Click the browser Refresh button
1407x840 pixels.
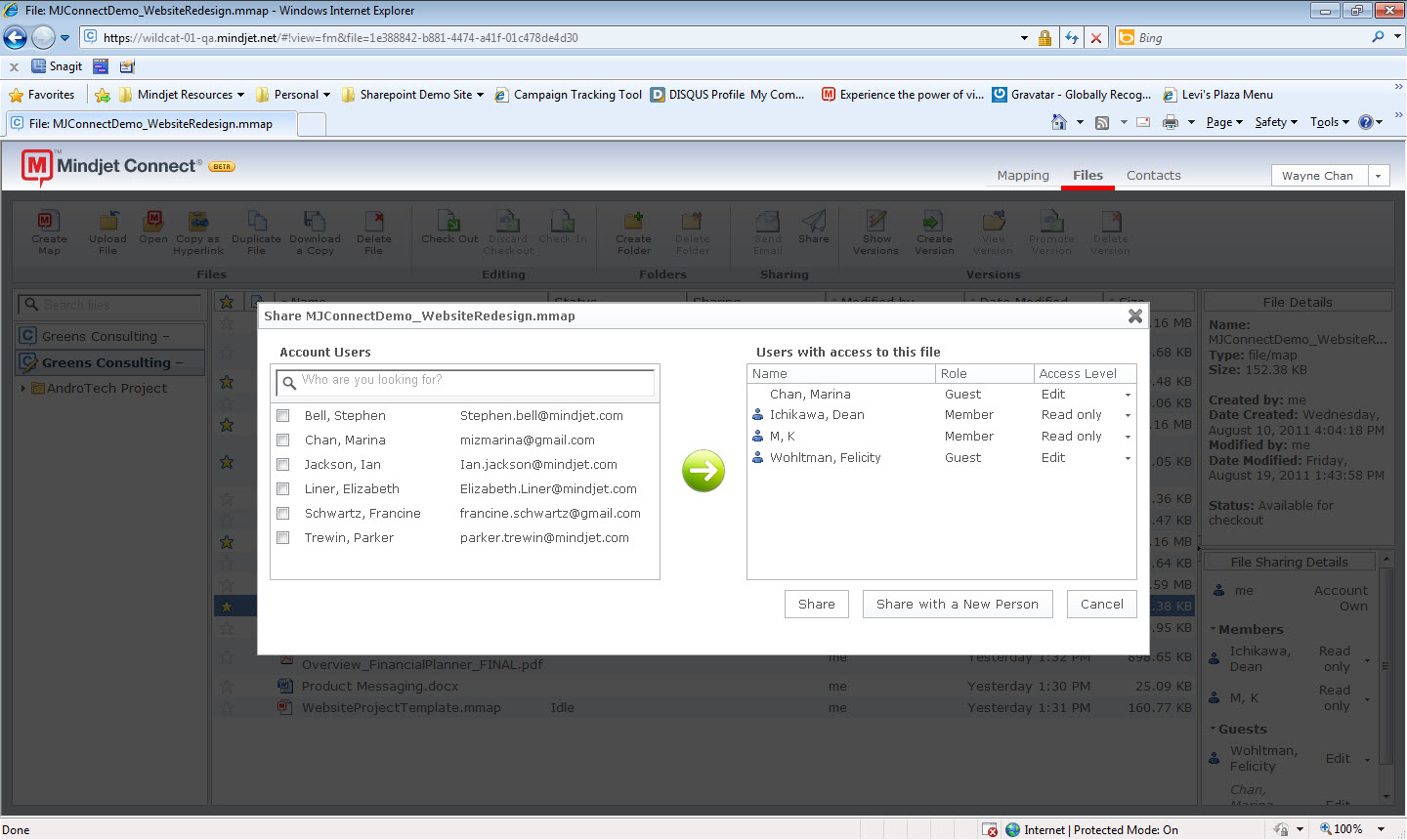[1072, 38]
